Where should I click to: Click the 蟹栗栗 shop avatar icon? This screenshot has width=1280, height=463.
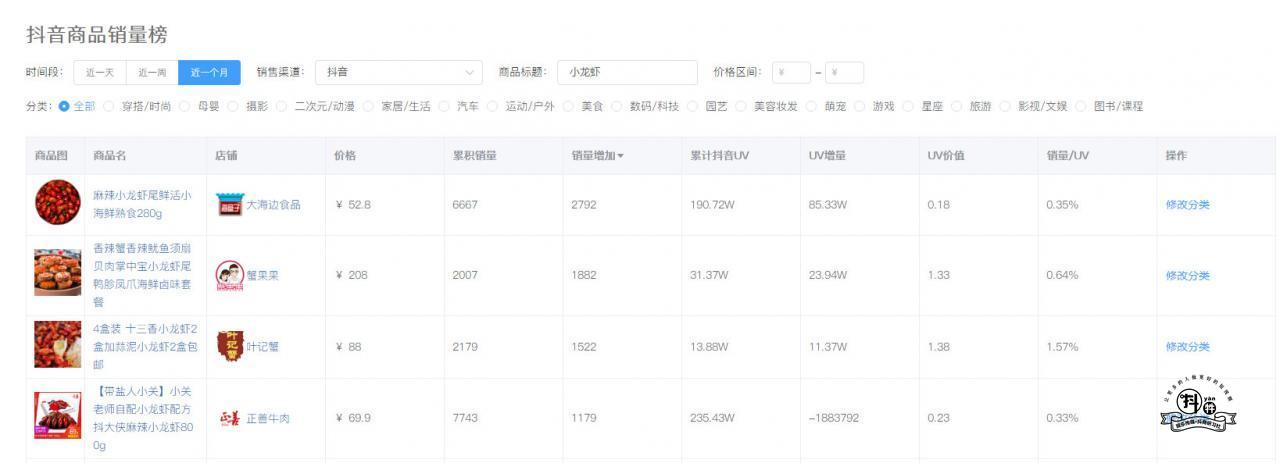[x=229, y=276]
